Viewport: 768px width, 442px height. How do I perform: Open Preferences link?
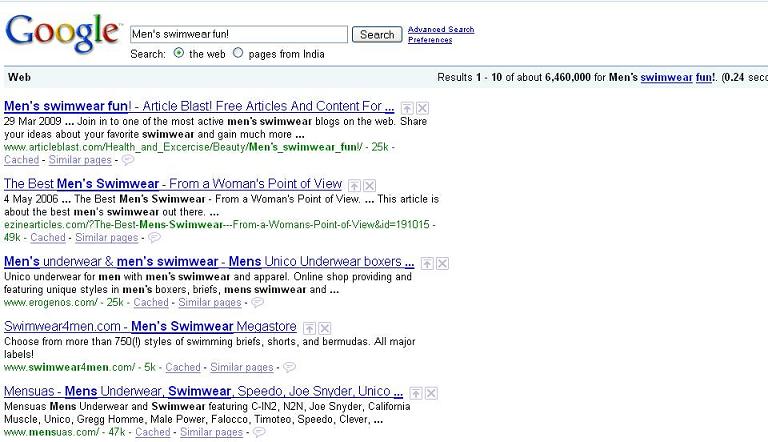(430, 40)
